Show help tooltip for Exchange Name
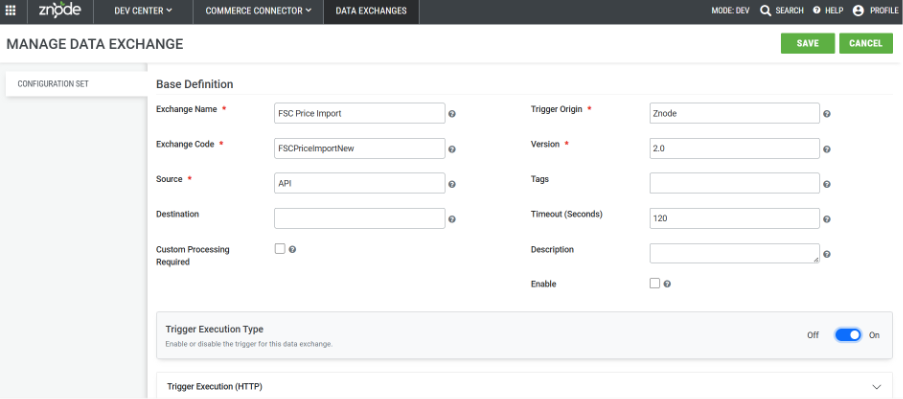903x399 pixels. tap(452, 114)
